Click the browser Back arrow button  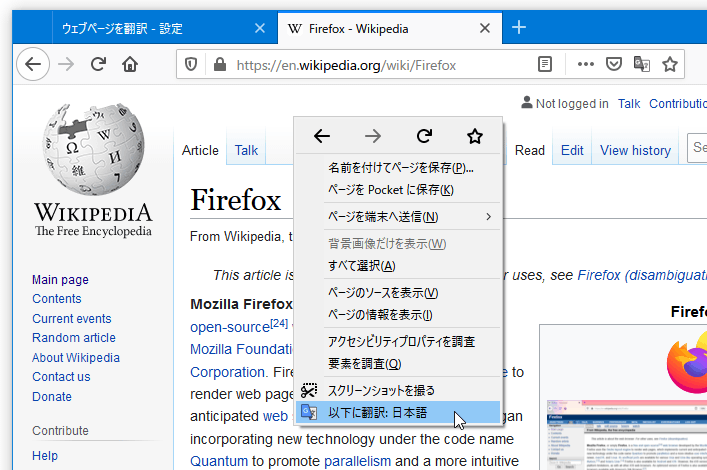tap(33, 65)
